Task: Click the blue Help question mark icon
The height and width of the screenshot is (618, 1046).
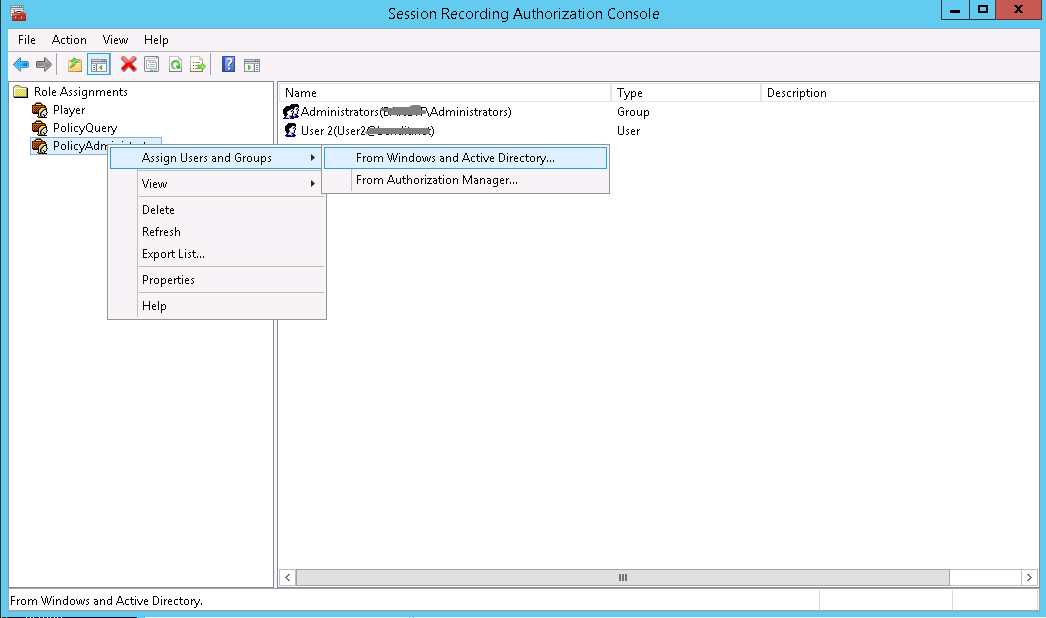Action: [228, 65]
